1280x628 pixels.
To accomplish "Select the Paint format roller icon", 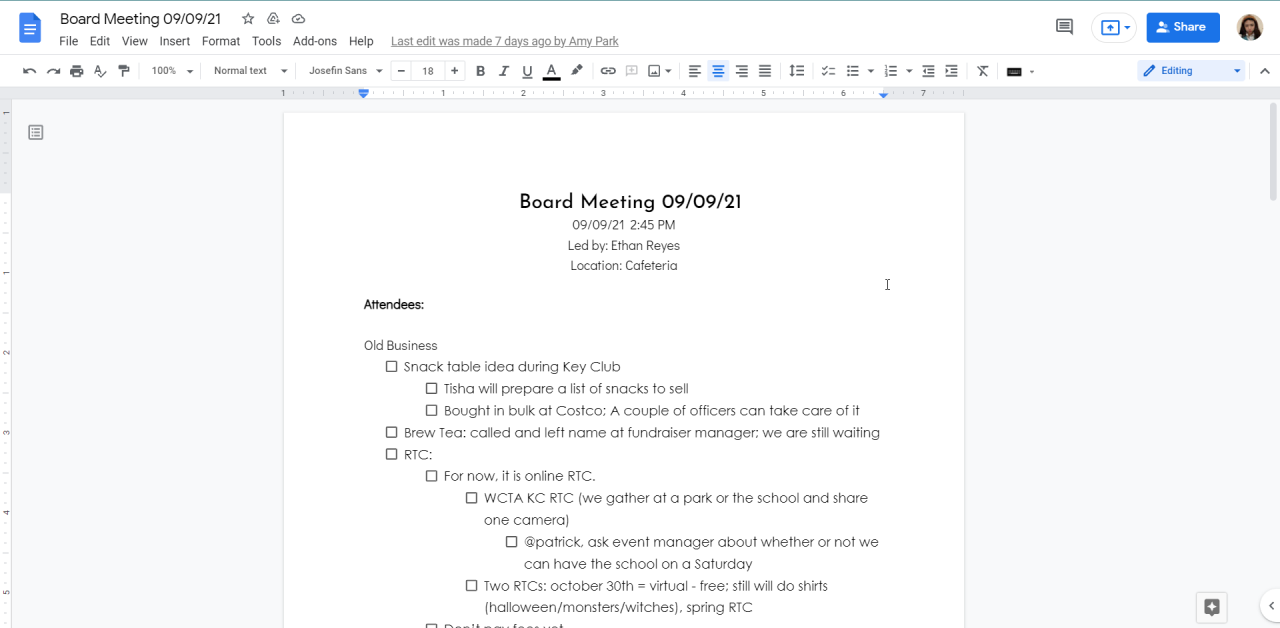I will [124, 71].
